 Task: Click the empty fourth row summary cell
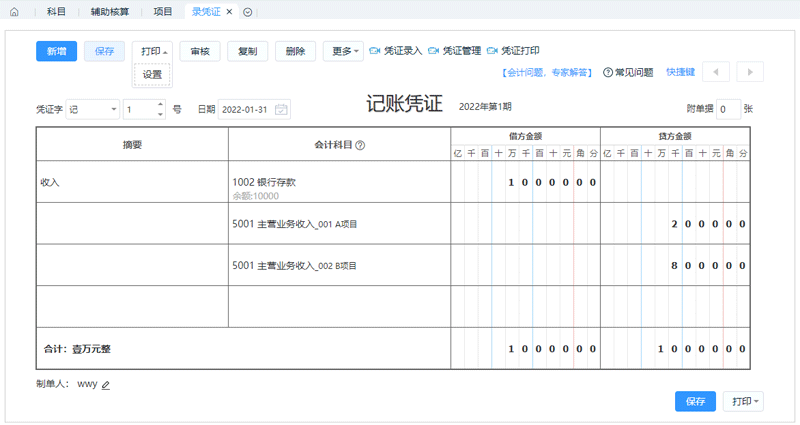click(x=132, y=307)
